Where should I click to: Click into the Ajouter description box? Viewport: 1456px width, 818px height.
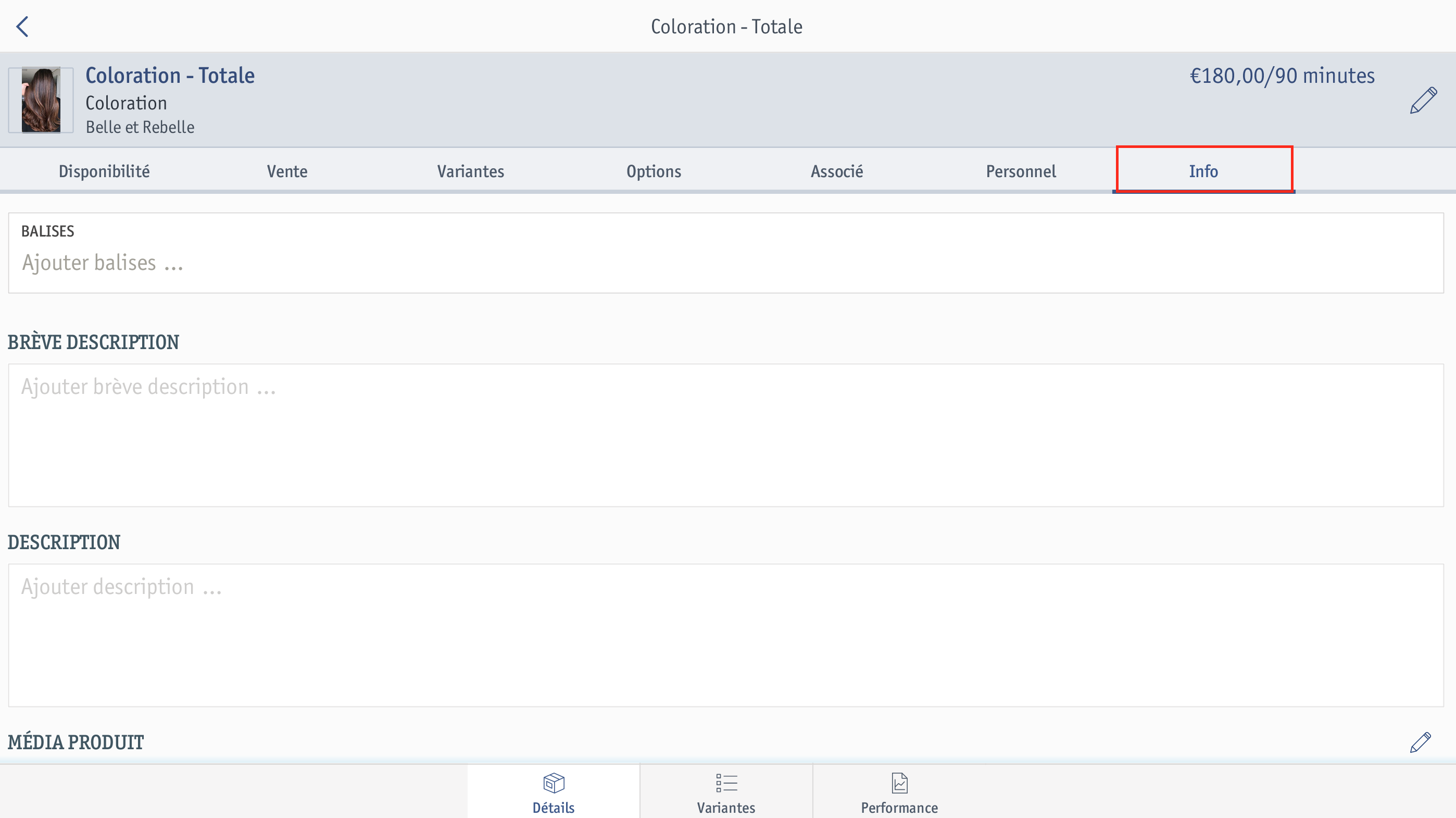726,635
